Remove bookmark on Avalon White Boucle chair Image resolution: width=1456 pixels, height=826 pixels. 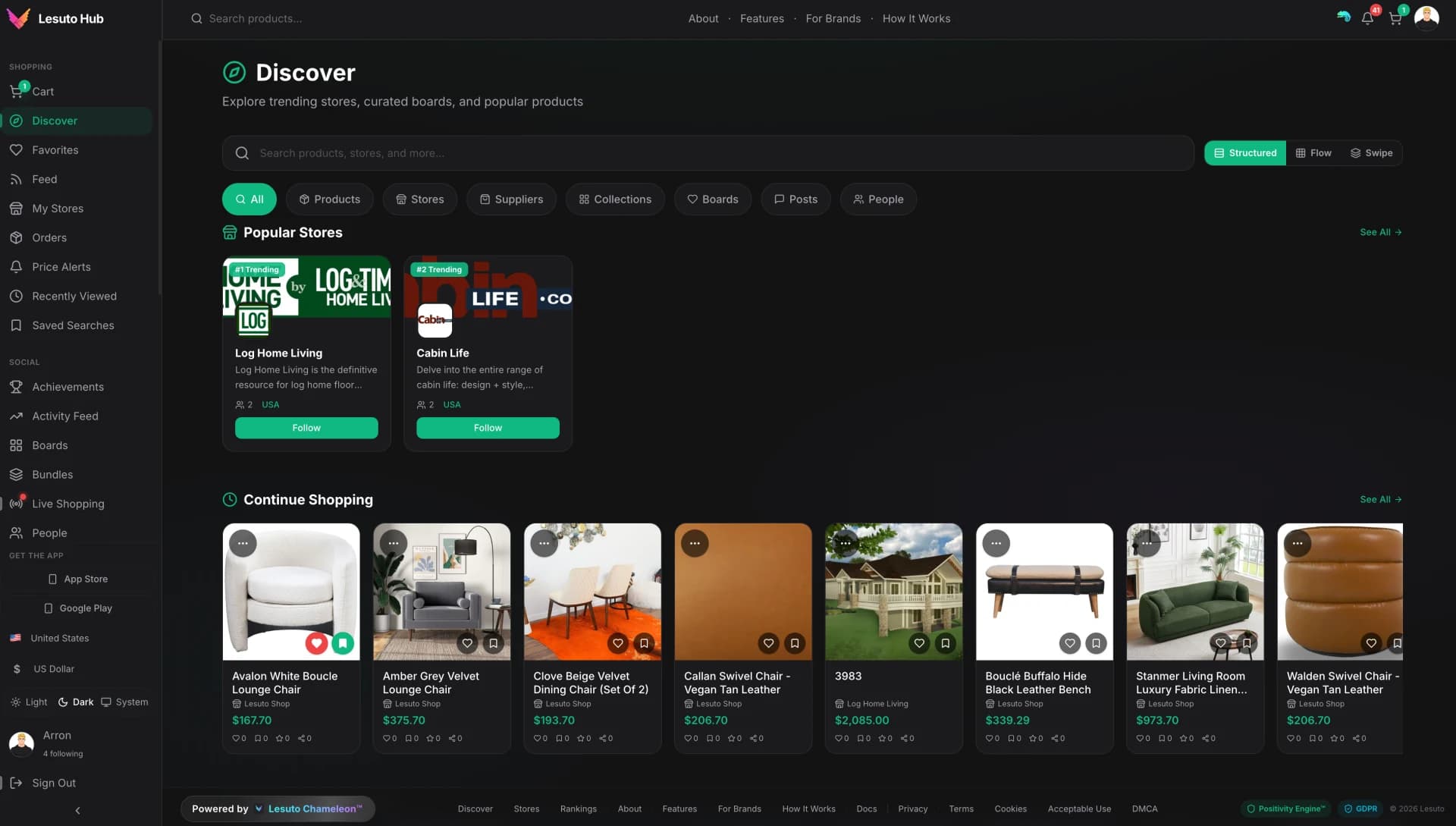point(343,643)
